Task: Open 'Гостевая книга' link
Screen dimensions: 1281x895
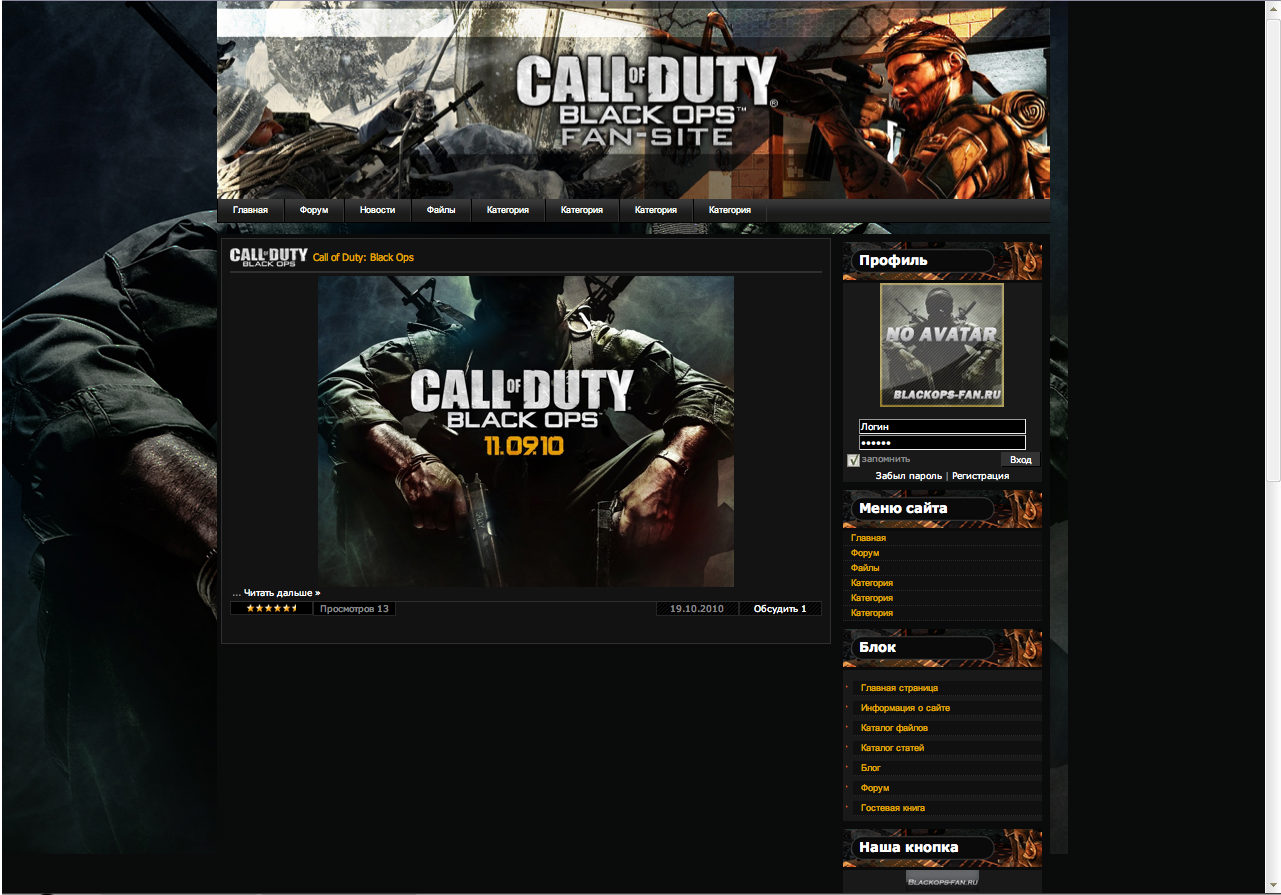Action: tap(893, 808)
